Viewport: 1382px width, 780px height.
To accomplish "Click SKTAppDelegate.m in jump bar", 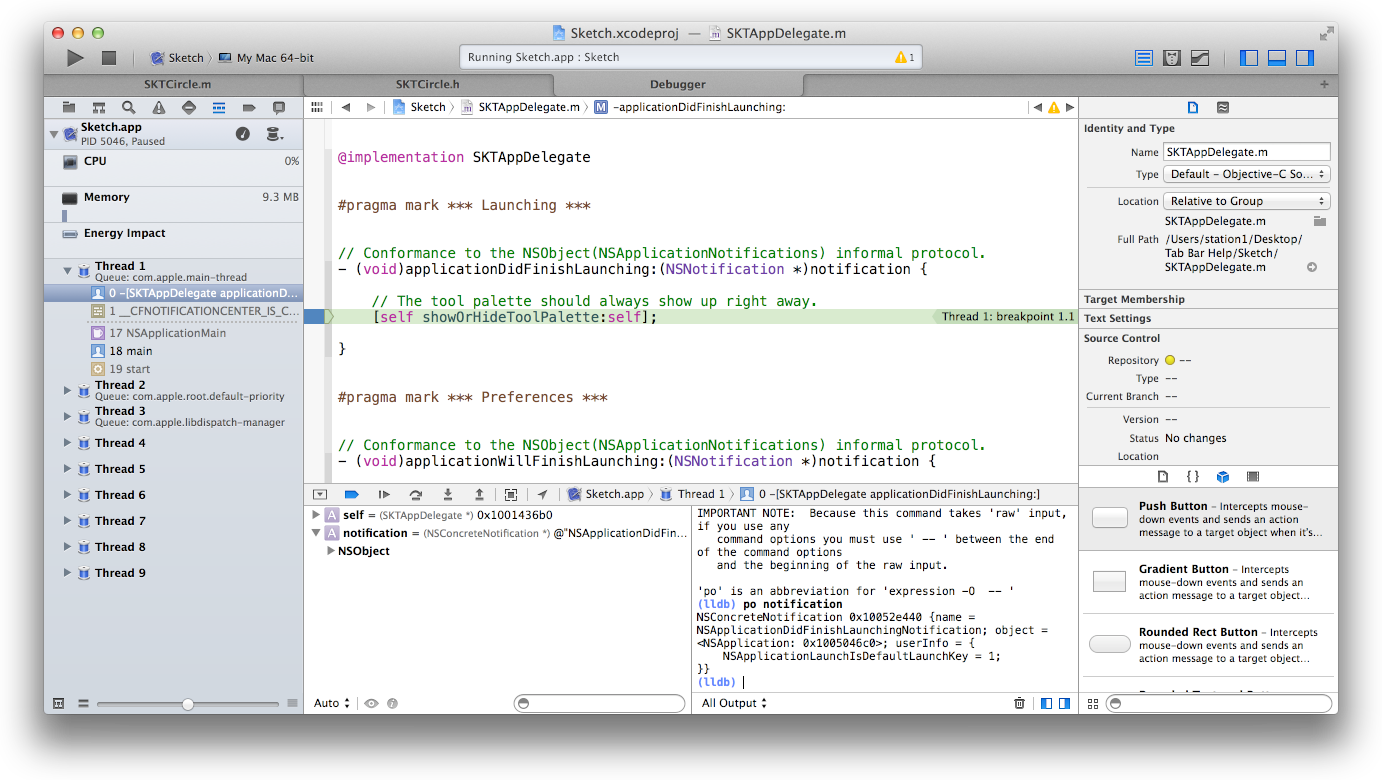I will tap(520, 107).
